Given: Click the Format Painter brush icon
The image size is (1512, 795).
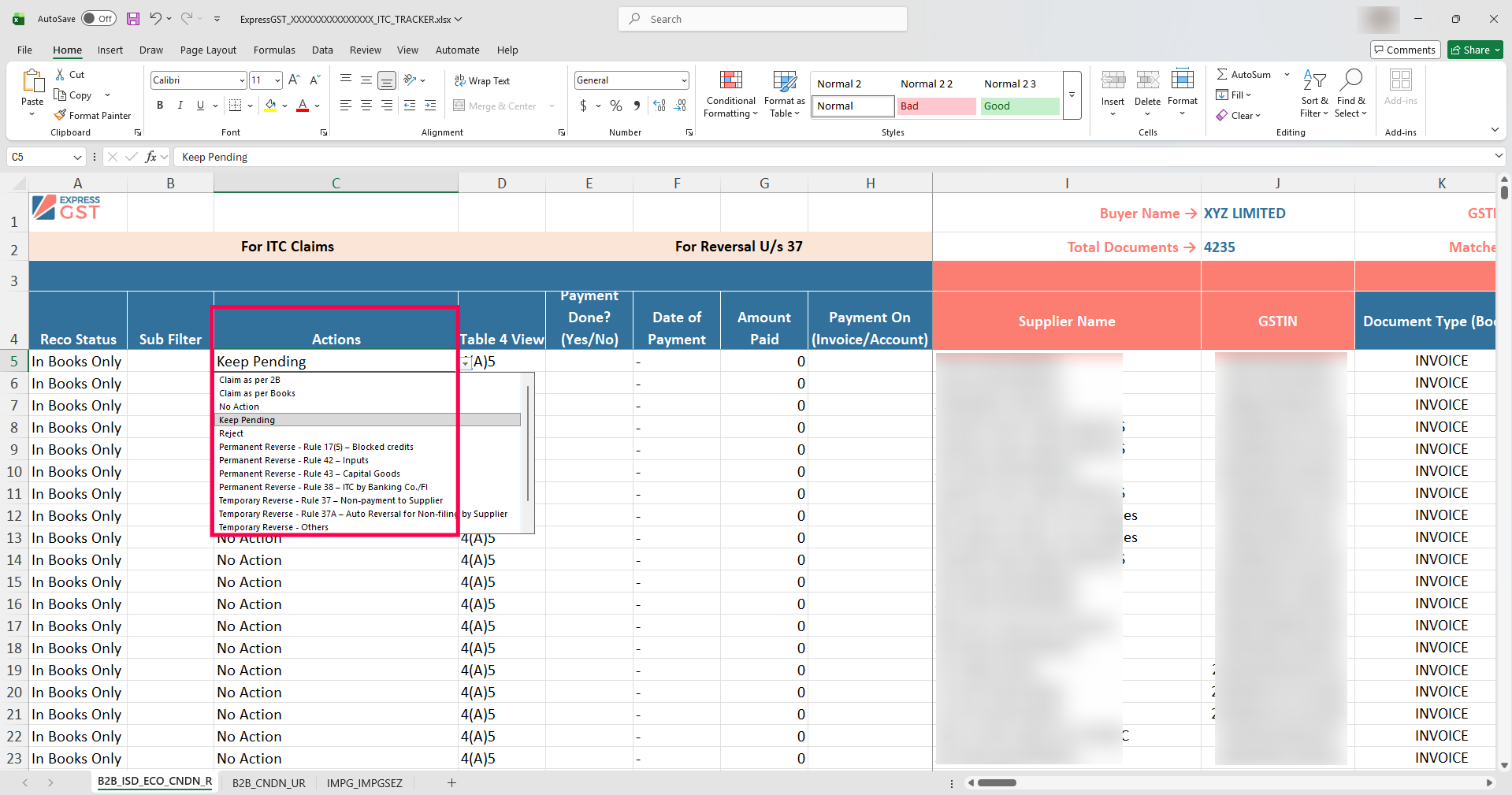Looking at the screenshot, I should pos(61,115).
